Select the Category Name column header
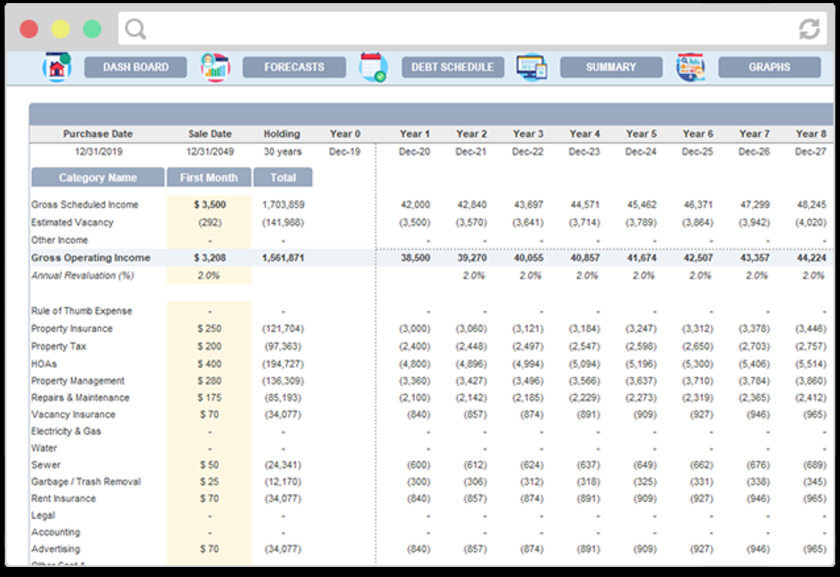The height and width of the screenshot is (577, 840). [98, 177]
